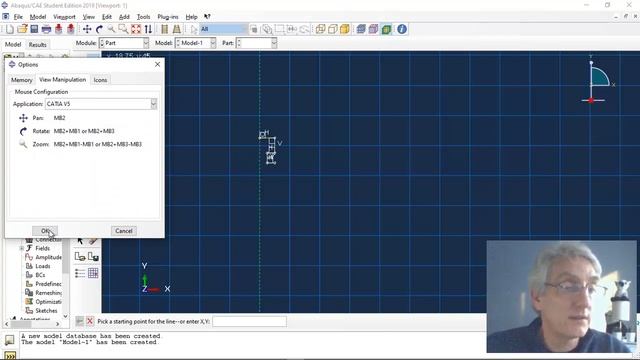Click the message area icon beside log
The height and width of the screenshot is (360, 640).
(x=9, y=339)
